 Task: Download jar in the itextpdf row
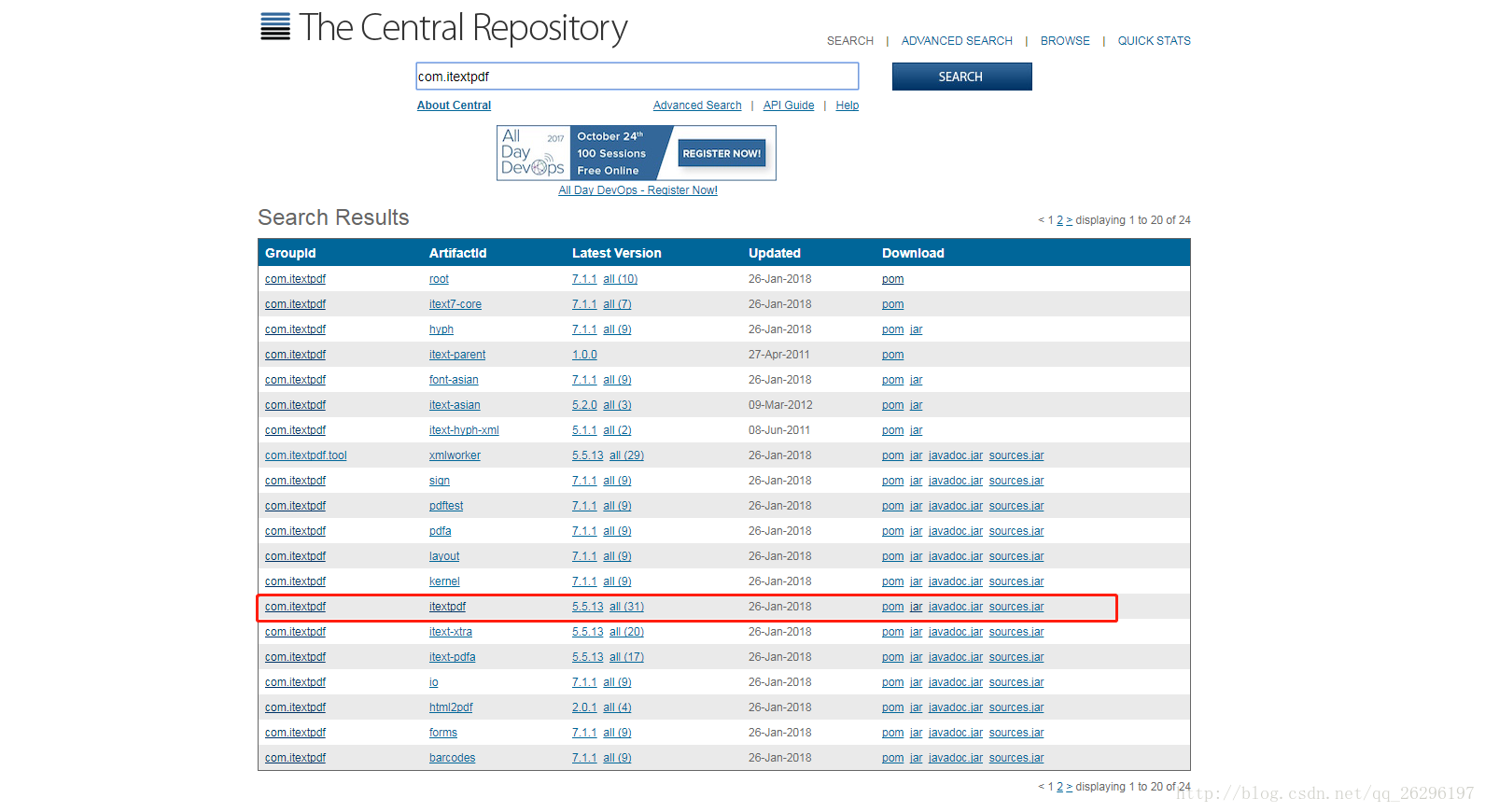[916, 607]
